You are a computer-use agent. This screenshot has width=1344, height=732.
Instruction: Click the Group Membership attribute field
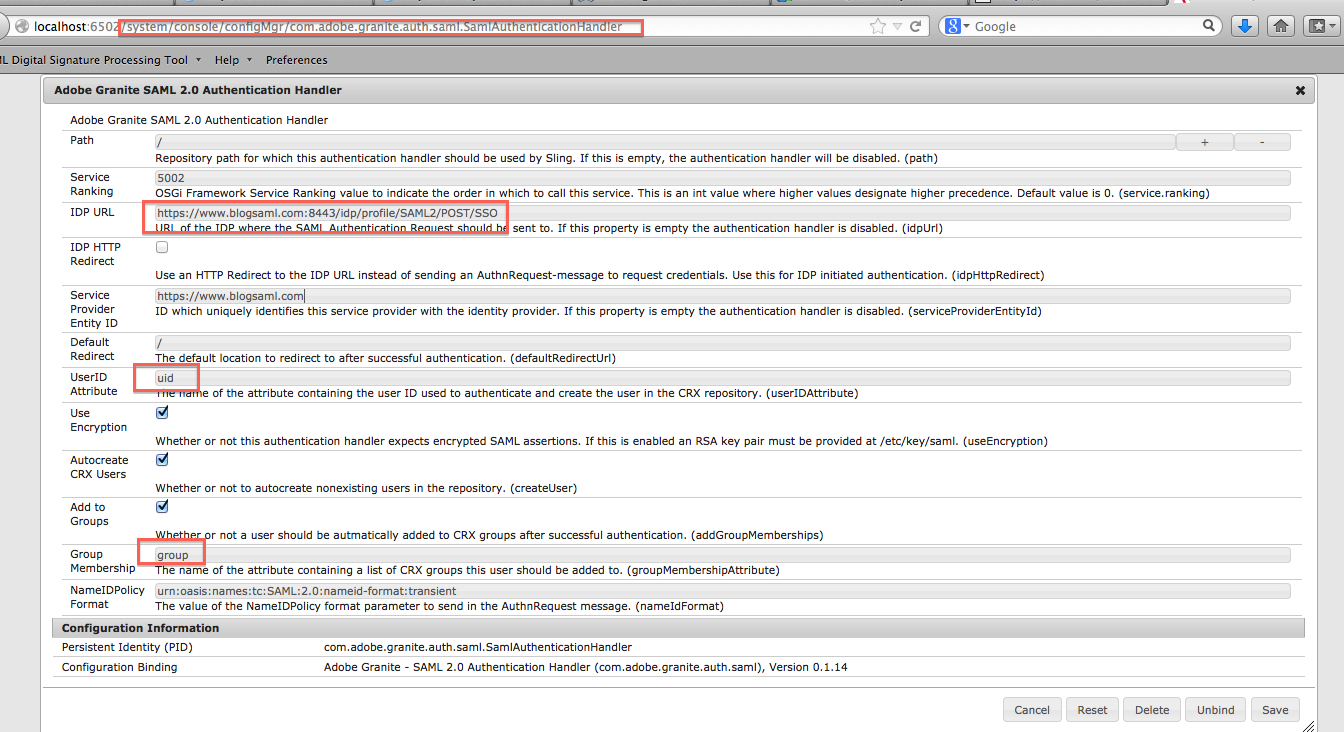click(x=722, y=555)
